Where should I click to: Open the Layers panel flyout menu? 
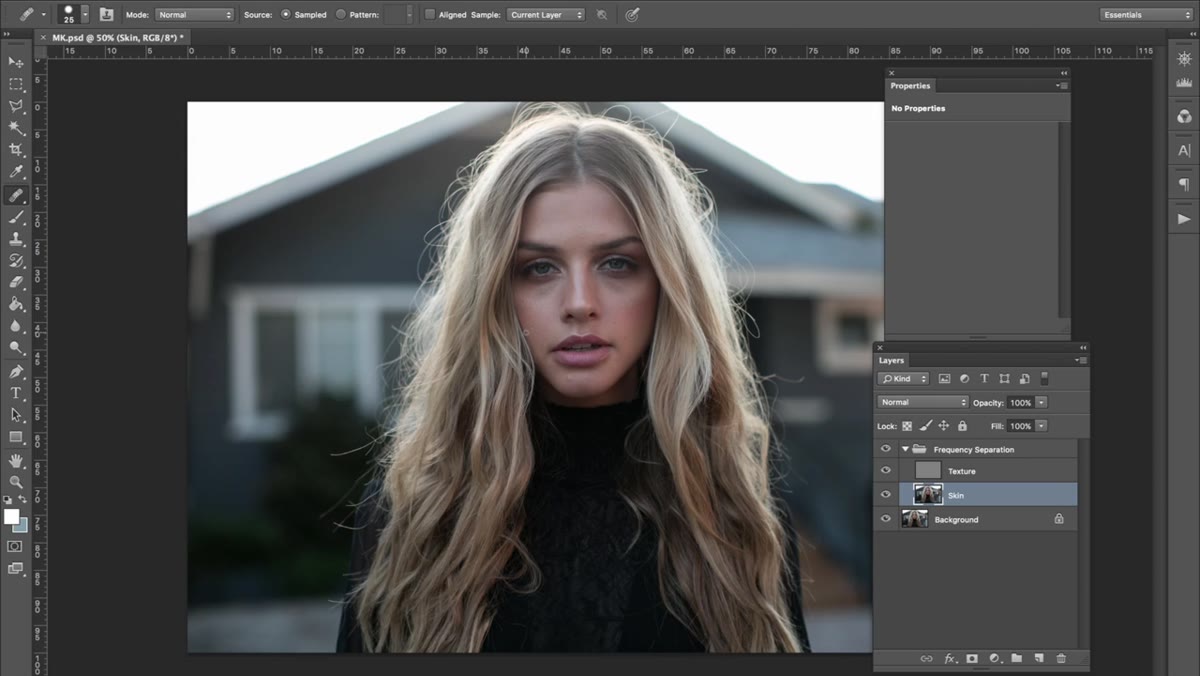point(1082,360)
